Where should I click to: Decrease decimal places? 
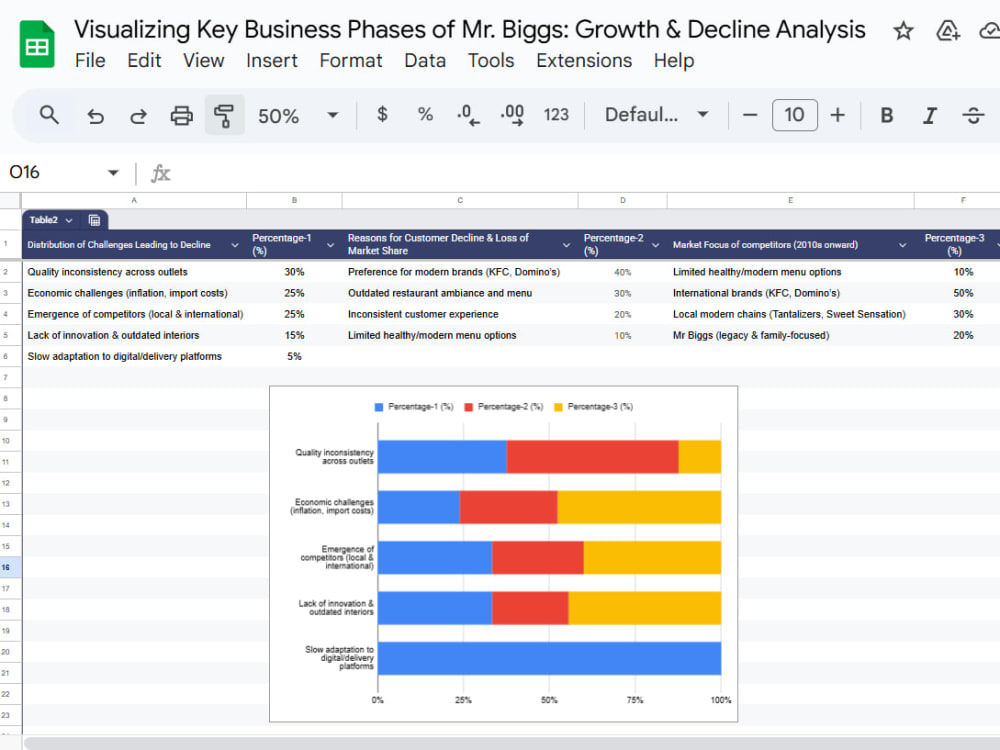tap(468, 115)
